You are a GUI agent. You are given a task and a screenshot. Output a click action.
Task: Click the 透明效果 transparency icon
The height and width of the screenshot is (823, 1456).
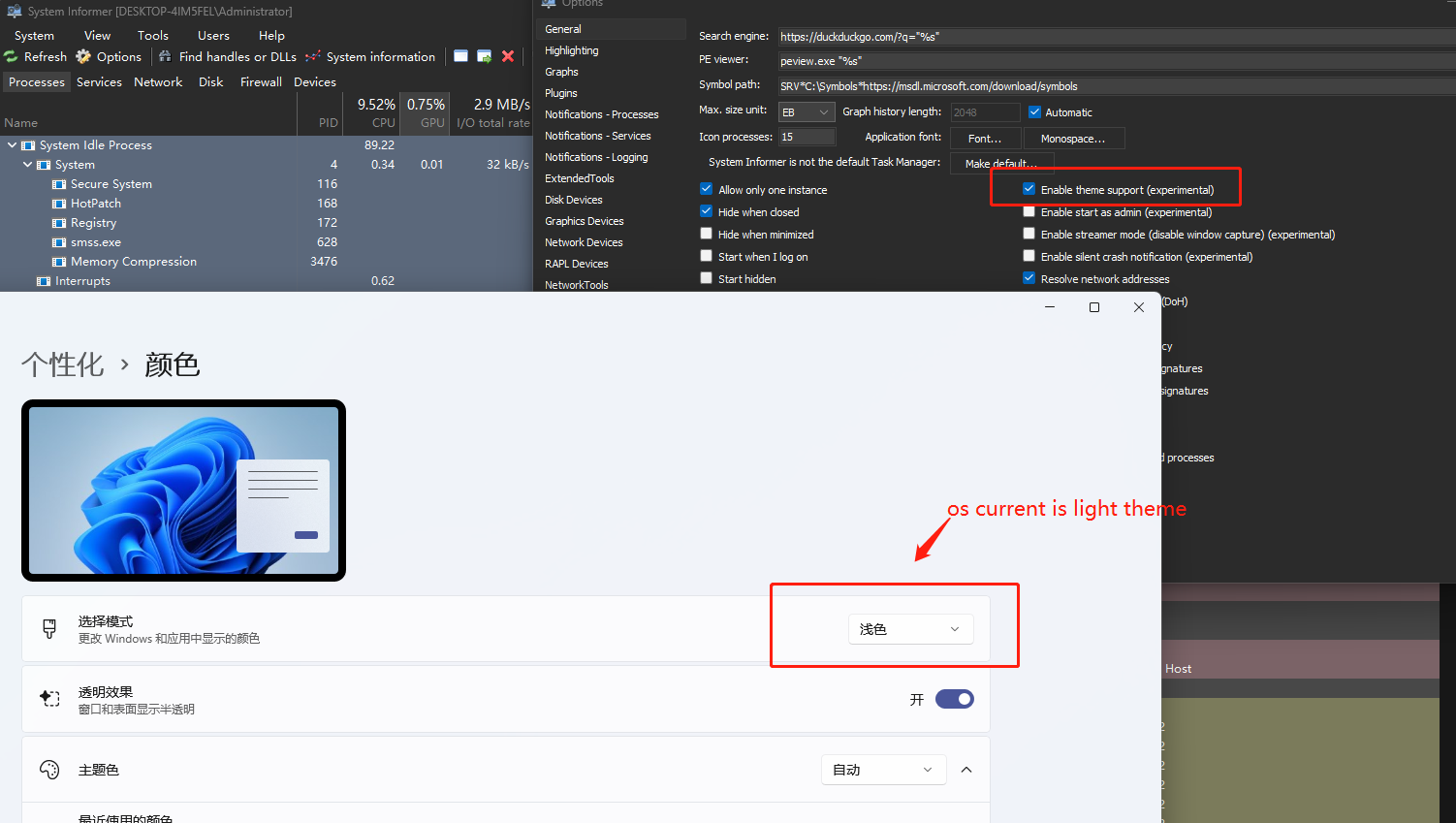[x=48, y=698]
